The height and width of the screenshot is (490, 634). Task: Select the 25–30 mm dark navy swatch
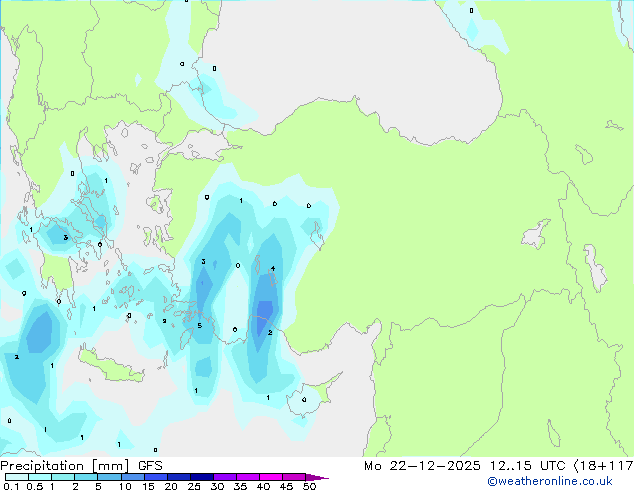(x=201, y=477)
